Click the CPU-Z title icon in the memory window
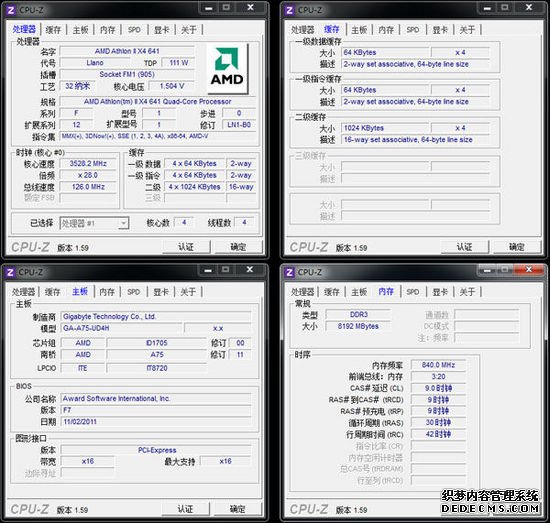Image resolution: width=550 pixels, height=523 pixels. tap(289, 273)
